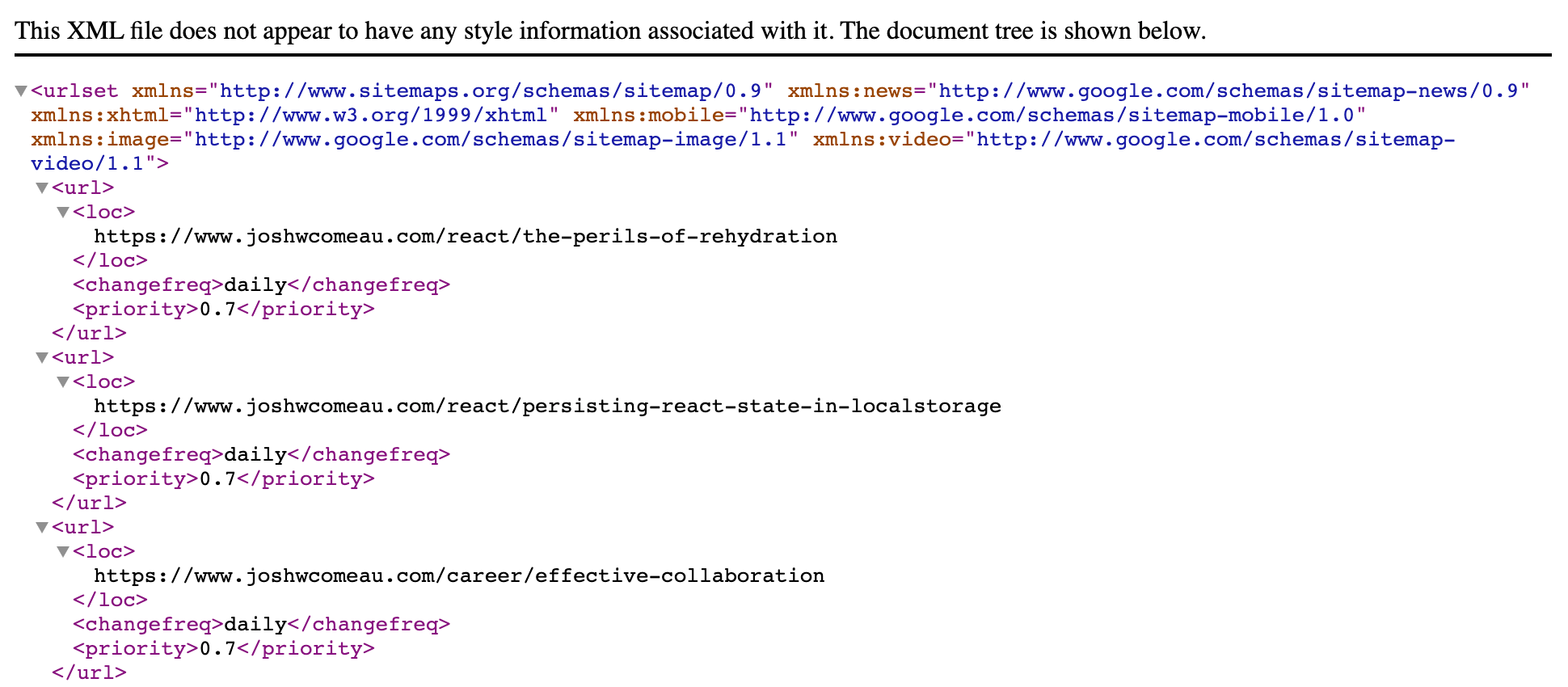Click priority 0.7 line under the-perils-of-rehydration
Screen dimensions: 1568x687
[x=224, y=309]
